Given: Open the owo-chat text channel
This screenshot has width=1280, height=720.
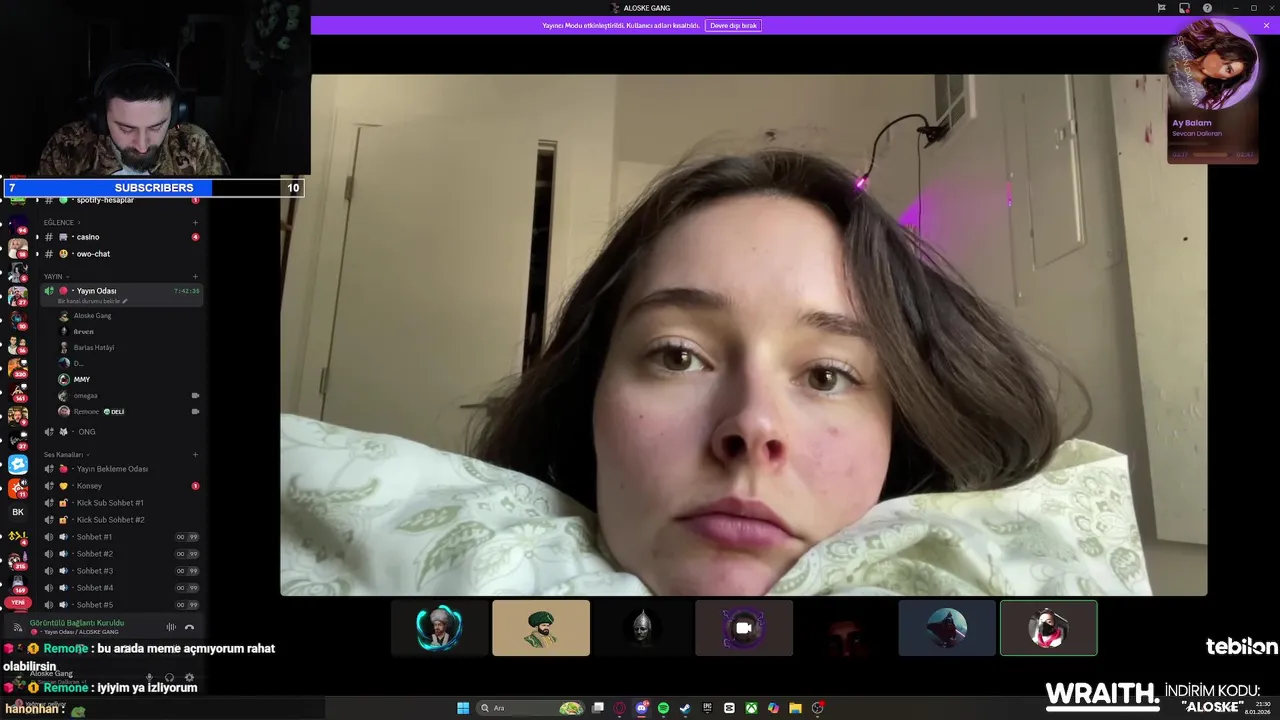Looking at the screenshot, I should (x=121, y=254).
